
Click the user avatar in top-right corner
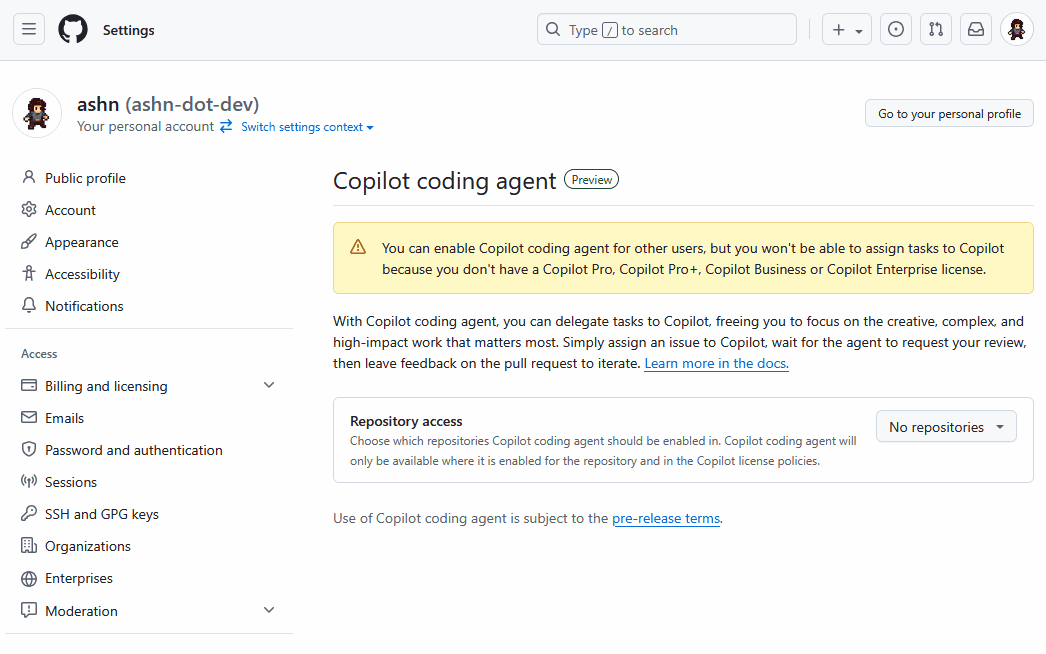point(1017,30)
